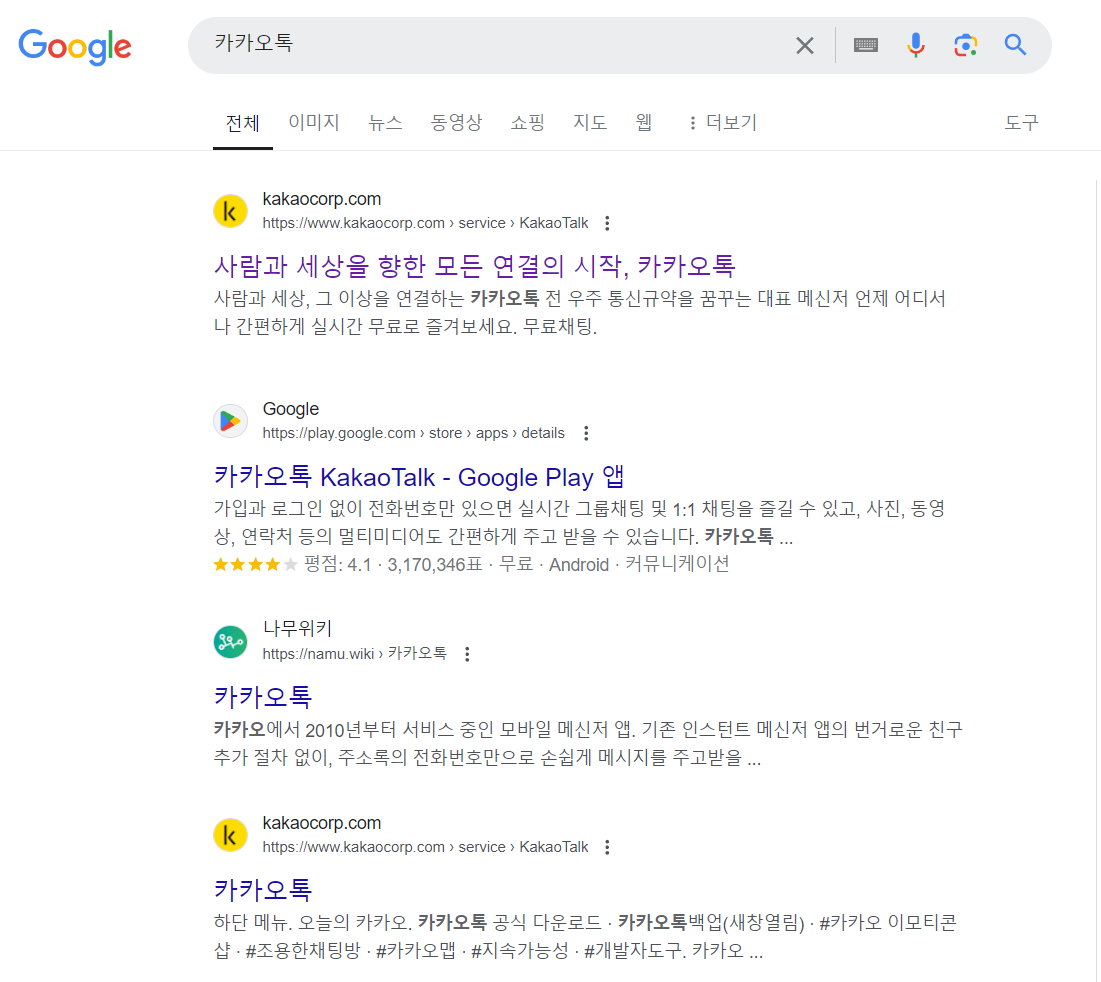
Task: Click the first kakaocorp URL breadcrumb
Action: (426, 223)
